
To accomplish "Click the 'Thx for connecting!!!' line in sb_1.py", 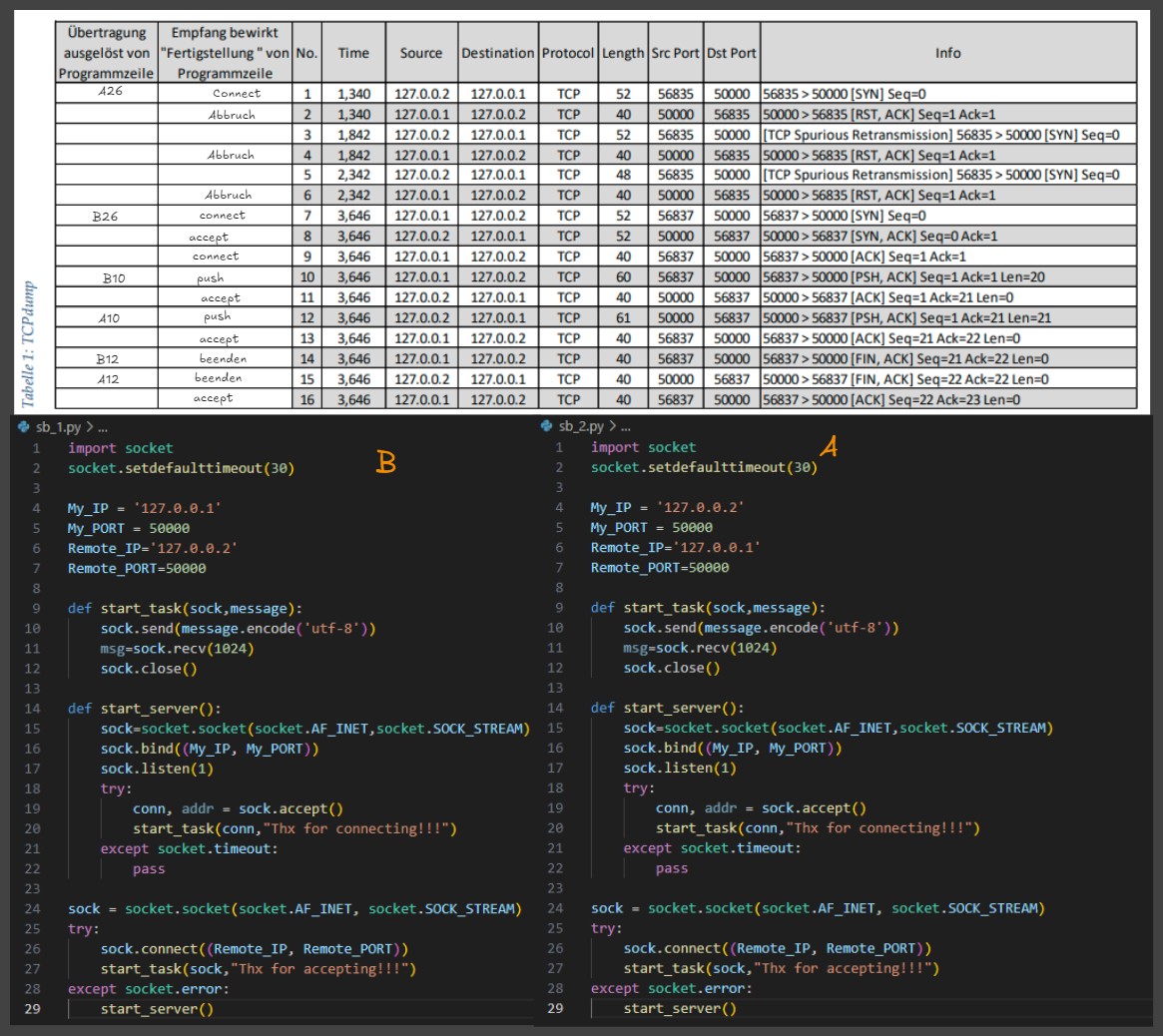I will (x=294, y=829).
